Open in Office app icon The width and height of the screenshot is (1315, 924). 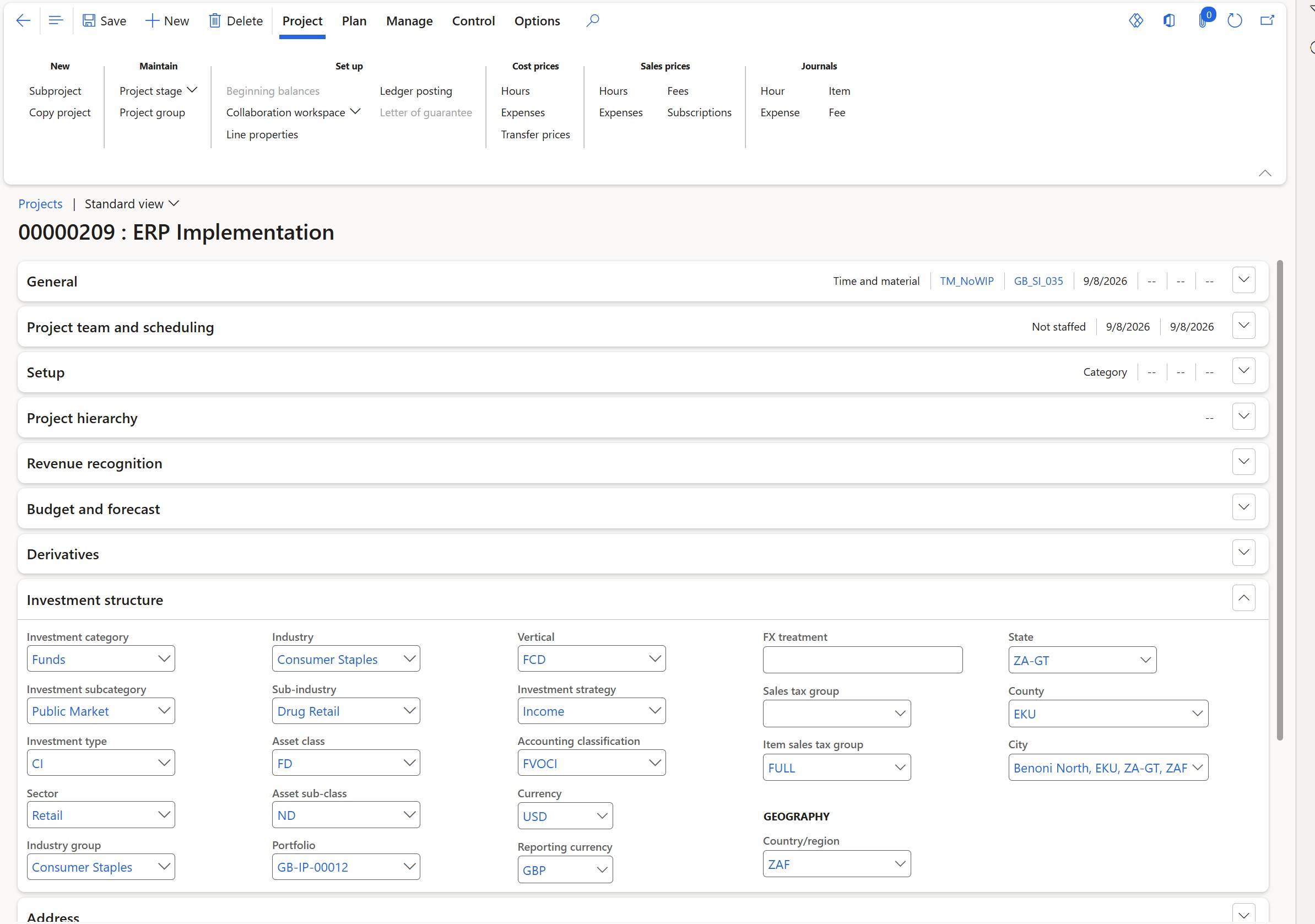pyautogui.click(x=1169, y=20)
